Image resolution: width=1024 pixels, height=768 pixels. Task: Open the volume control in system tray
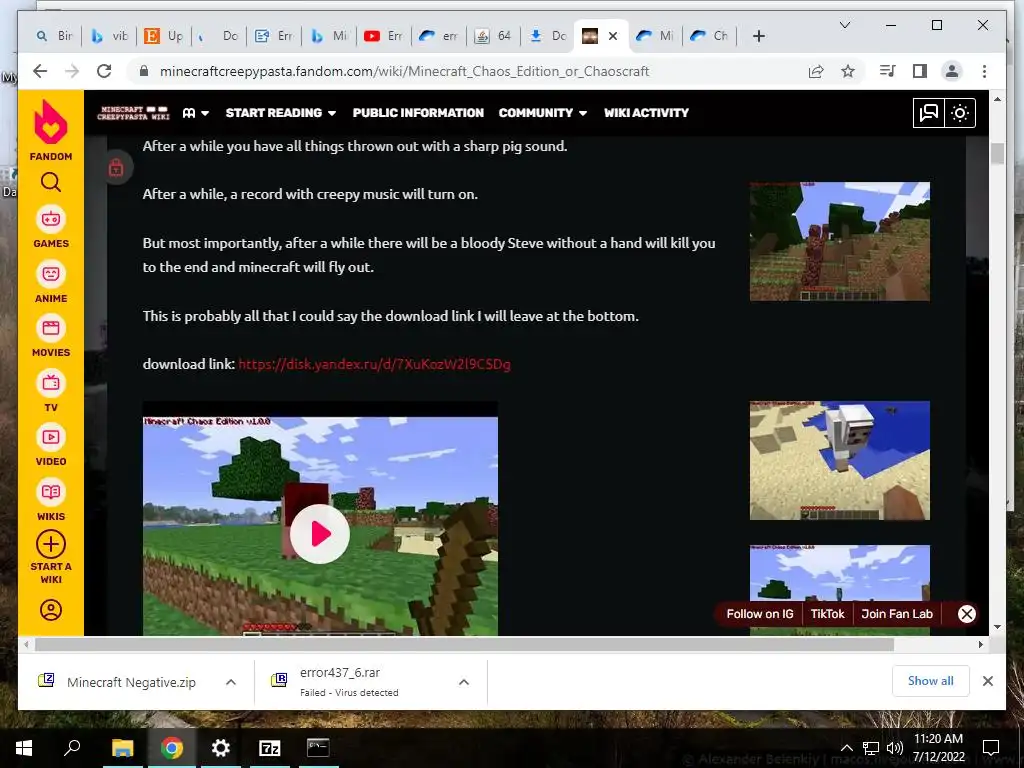[x=895, y=748]
